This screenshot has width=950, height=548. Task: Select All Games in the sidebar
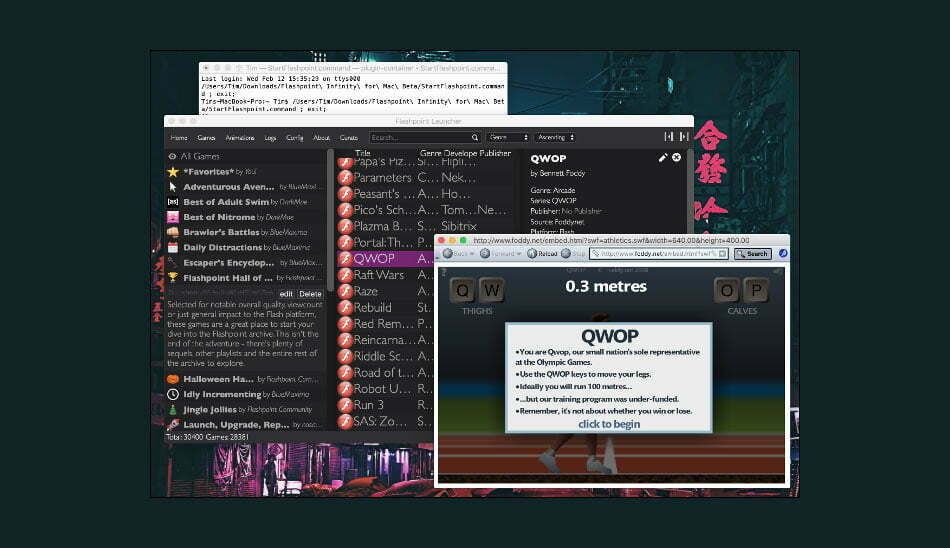pos(245,156)
